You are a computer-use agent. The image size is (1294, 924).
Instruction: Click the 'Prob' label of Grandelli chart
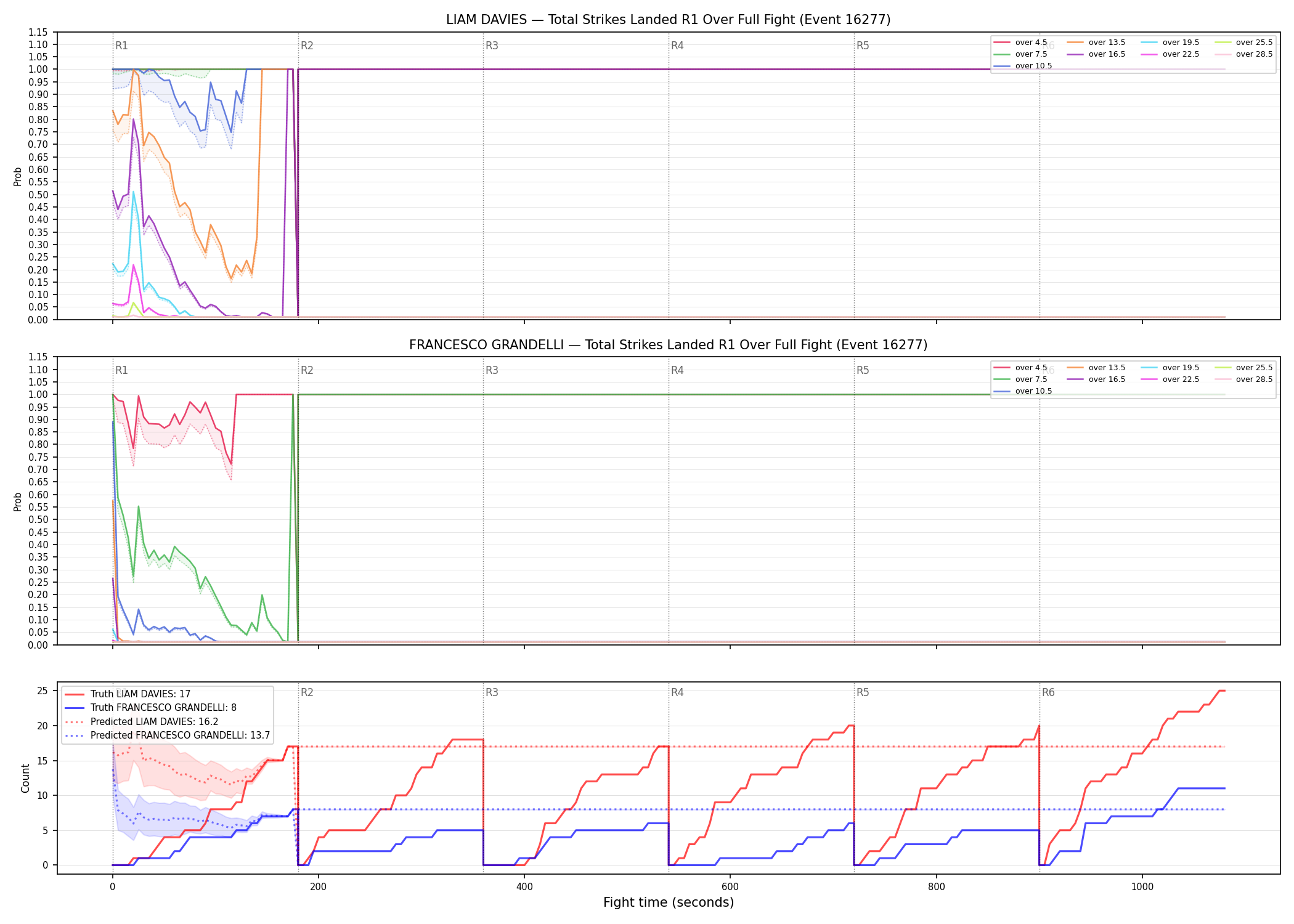[17, 501]
